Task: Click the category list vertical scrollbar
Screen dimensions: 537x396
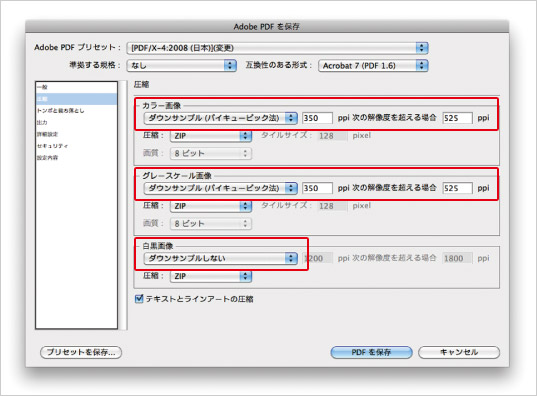Action: (123, 205)
